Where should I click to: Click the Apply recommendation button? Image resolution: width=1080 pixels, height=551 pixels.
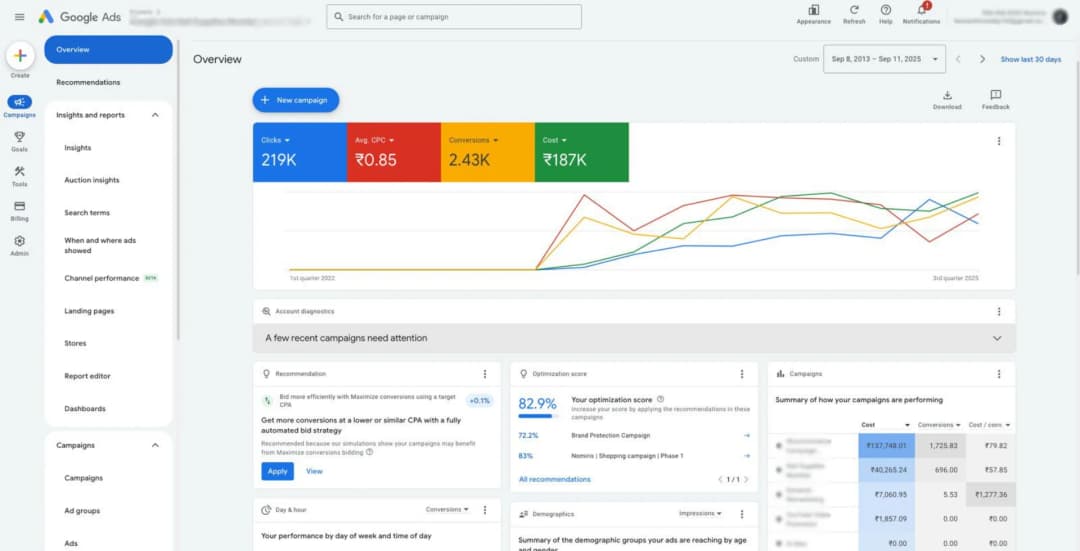(x=277, y=471)
